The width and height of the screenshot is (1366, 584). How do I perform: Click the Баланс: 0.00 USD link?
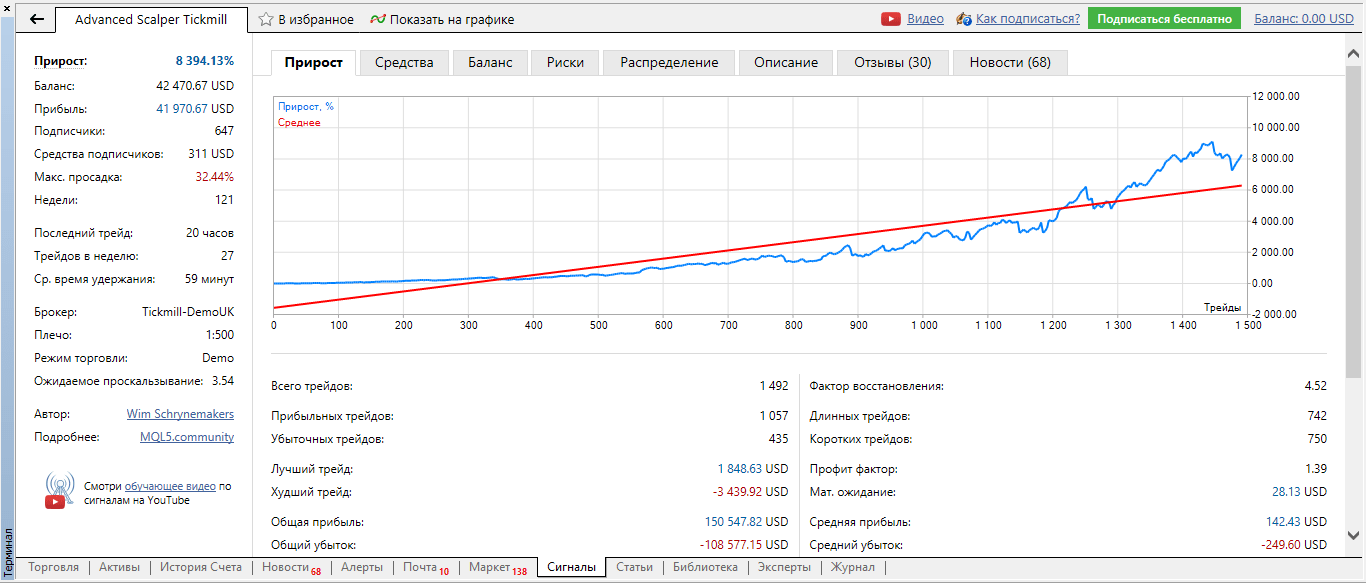[x=1303, y=19]
